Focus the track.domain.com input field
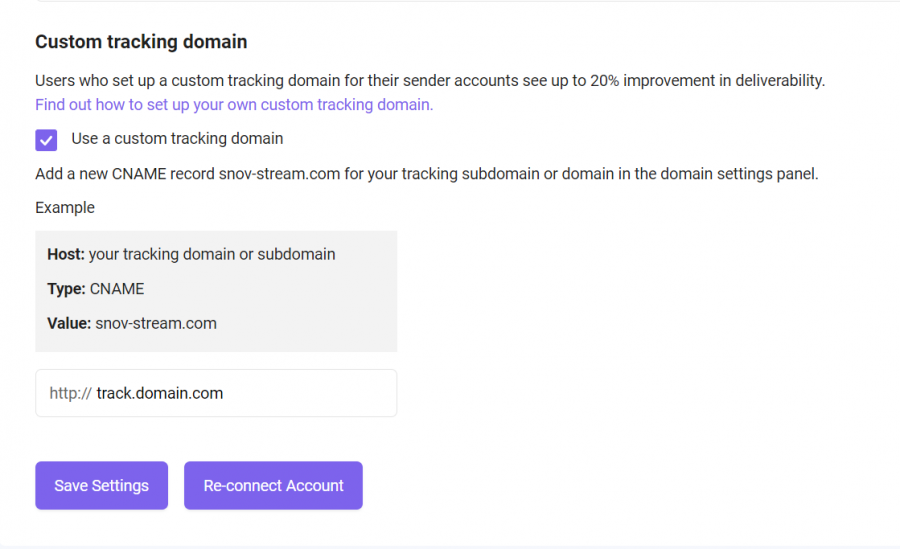The image size is (900, 549). tap(216, 393)
